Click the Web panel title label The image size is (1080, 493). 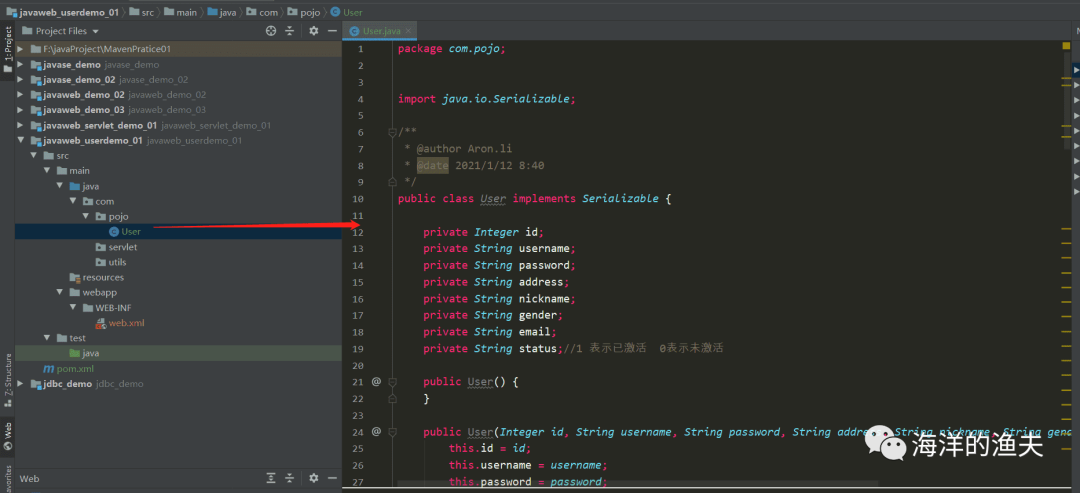[29, 478]
